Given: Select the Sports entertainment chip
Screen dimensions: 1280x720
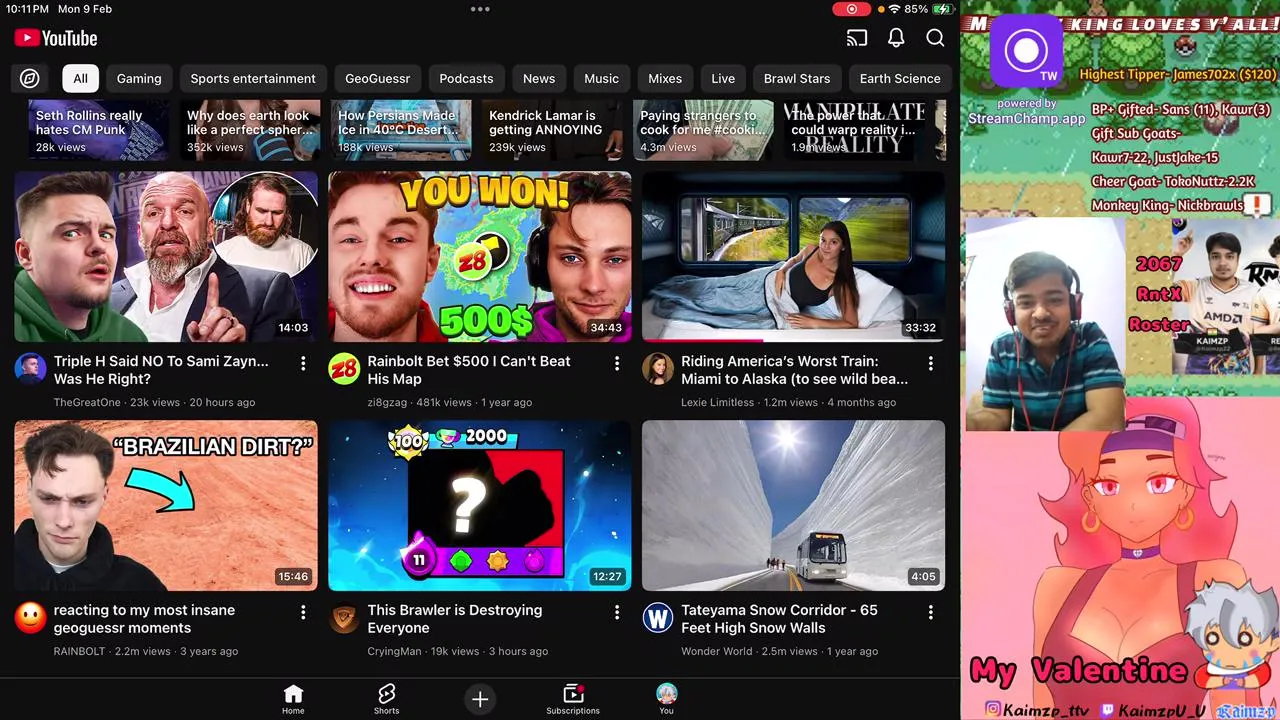Looking at the screenshot, I should click(253, 78).
